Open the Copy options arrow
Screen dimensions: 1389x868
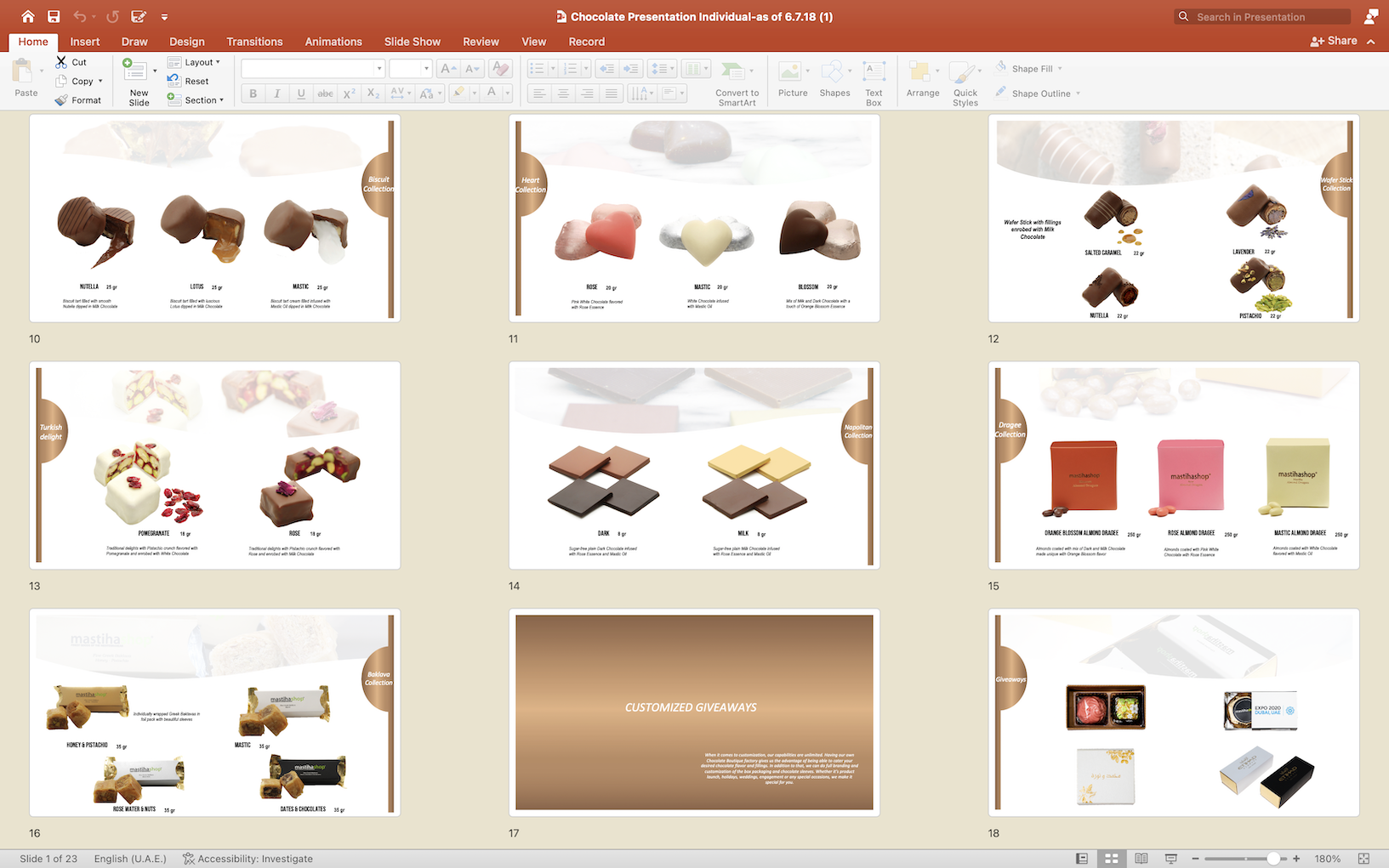point(100,82)
